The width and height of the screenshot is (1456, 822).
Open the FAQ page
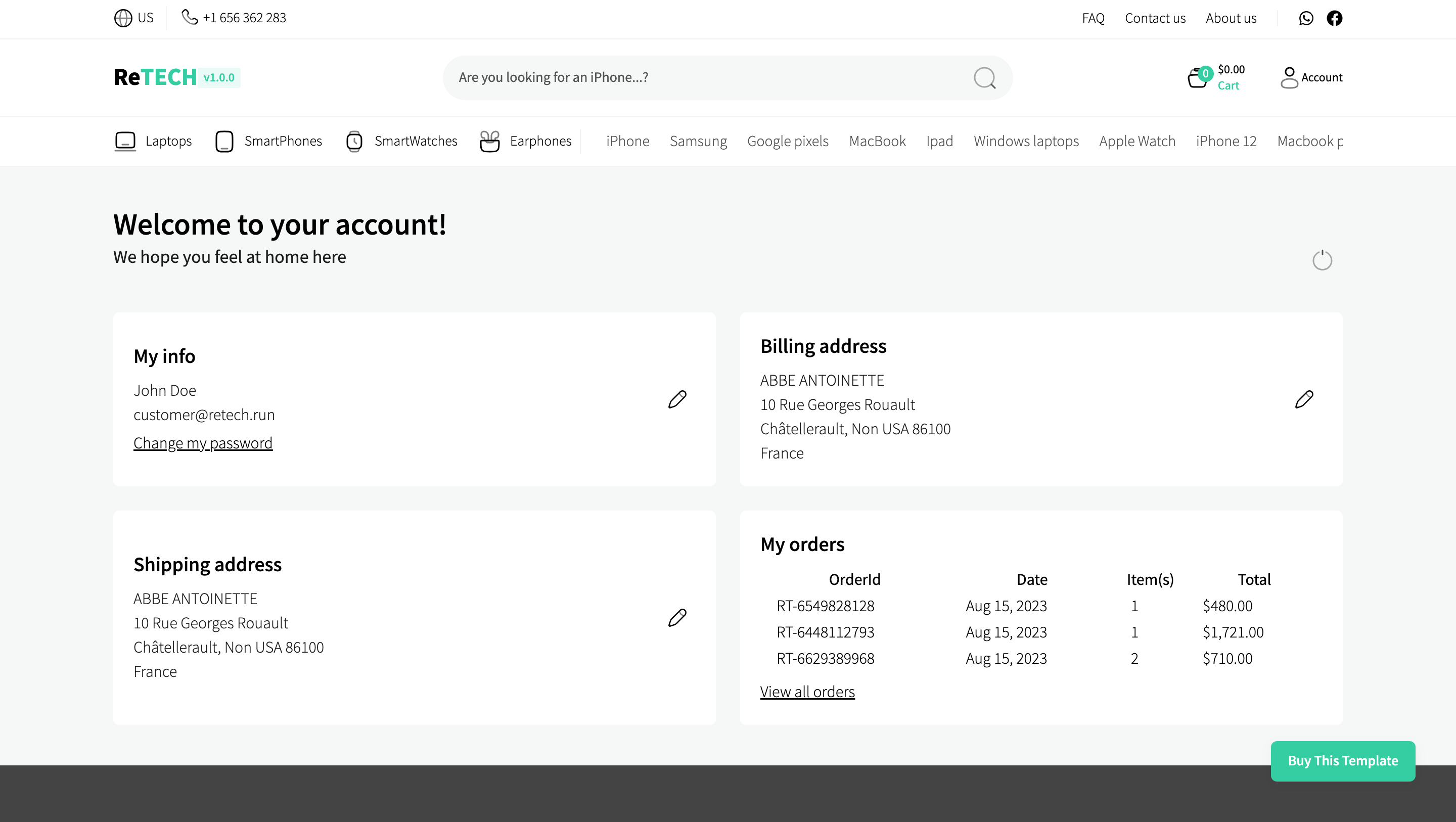click(x=1093, y=18)
